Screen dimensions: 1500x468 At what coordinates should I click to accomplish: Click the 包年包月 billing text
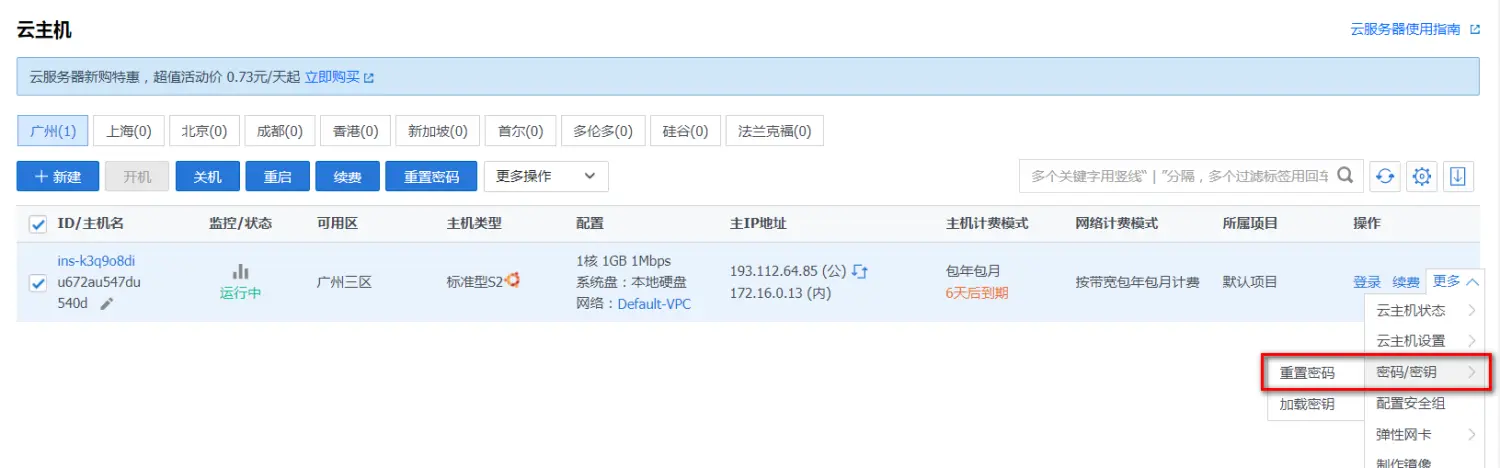(x=973, y=271)
